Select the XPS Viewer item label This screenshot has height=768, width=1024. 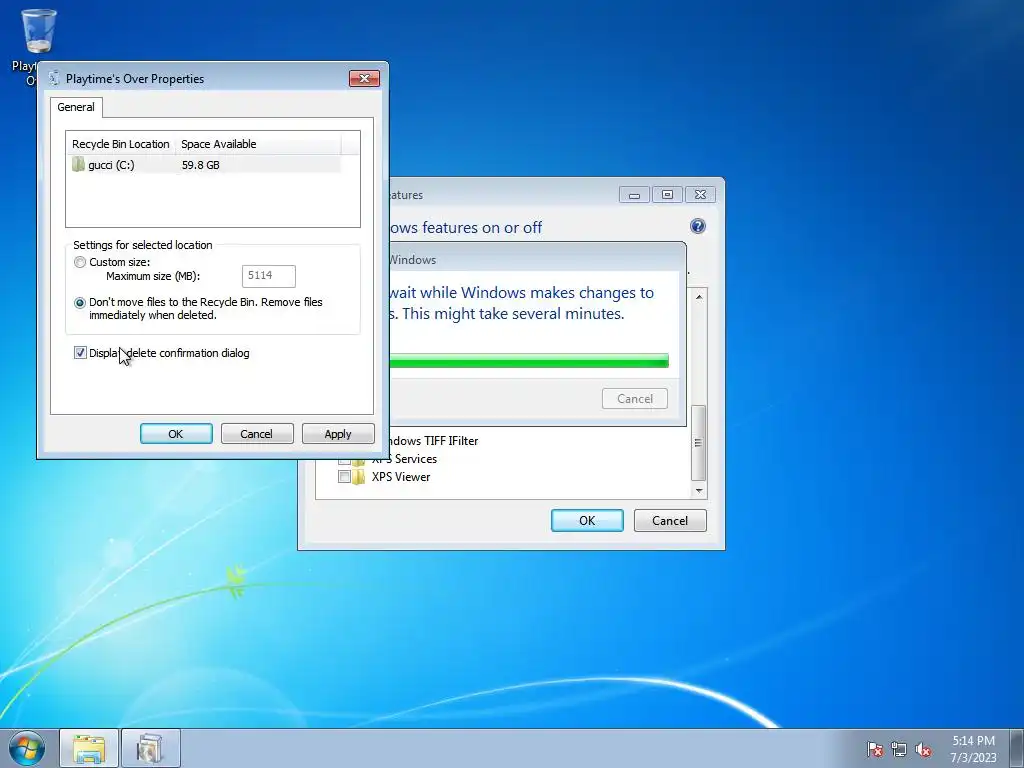point(401,477)
